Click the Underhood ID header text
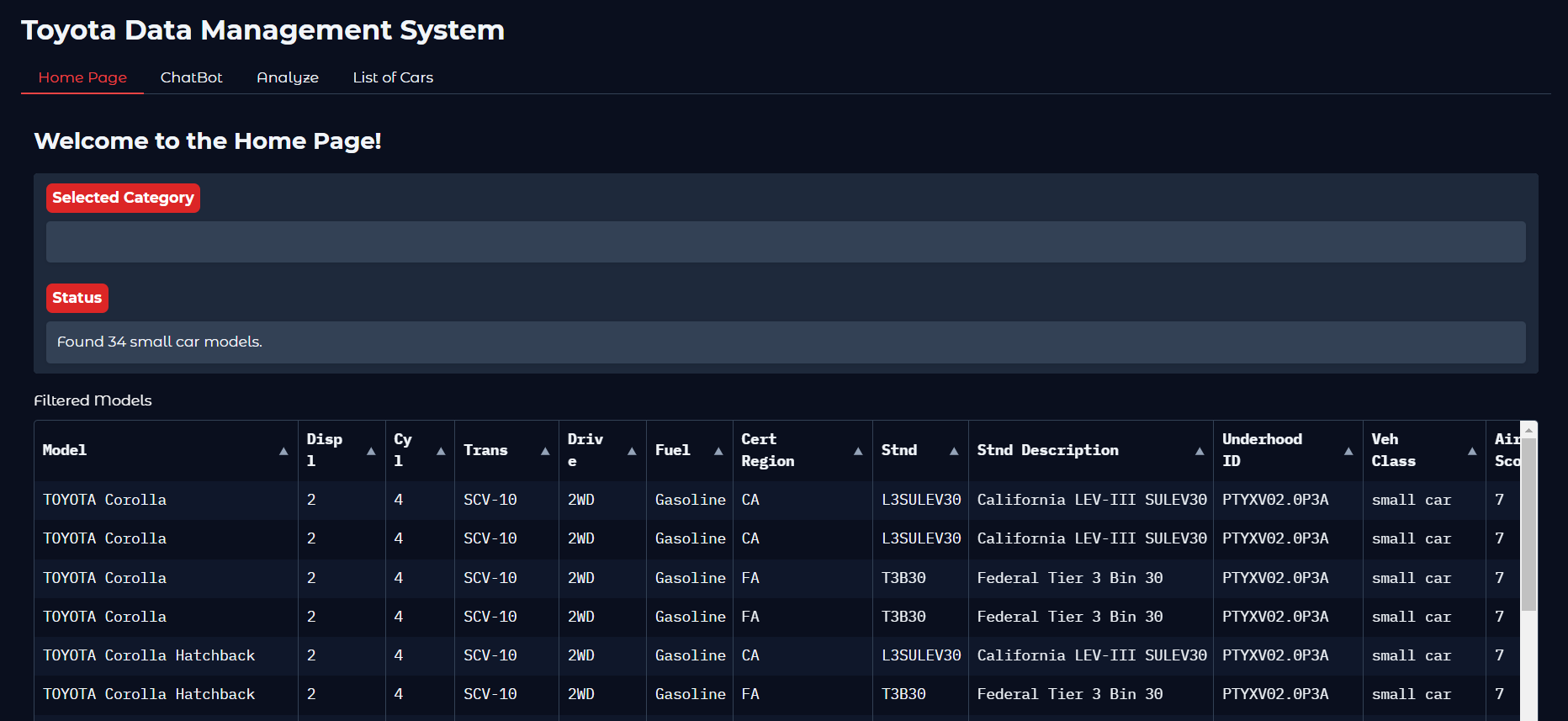The image size is (1568, 721). click(1262, 450)
